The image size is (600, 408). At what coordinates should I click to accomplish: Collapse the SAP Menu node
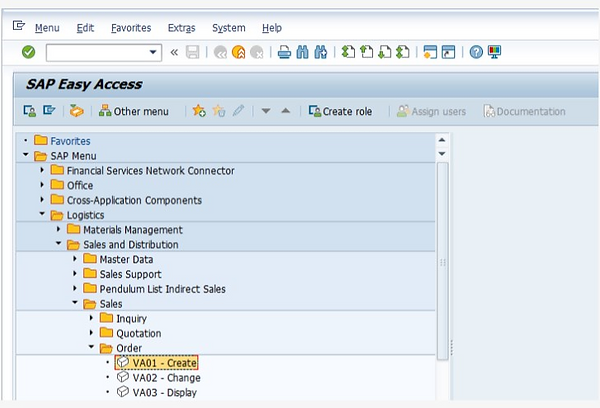(26, 155)
